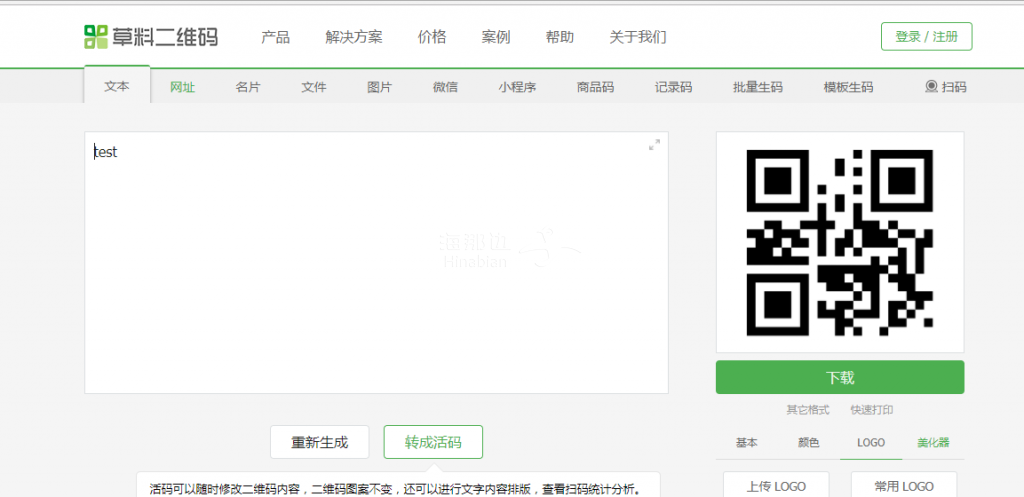This screenshot has width=1024, height=497.
Task: Open the 产品 menu
Action: coord(275,37)
